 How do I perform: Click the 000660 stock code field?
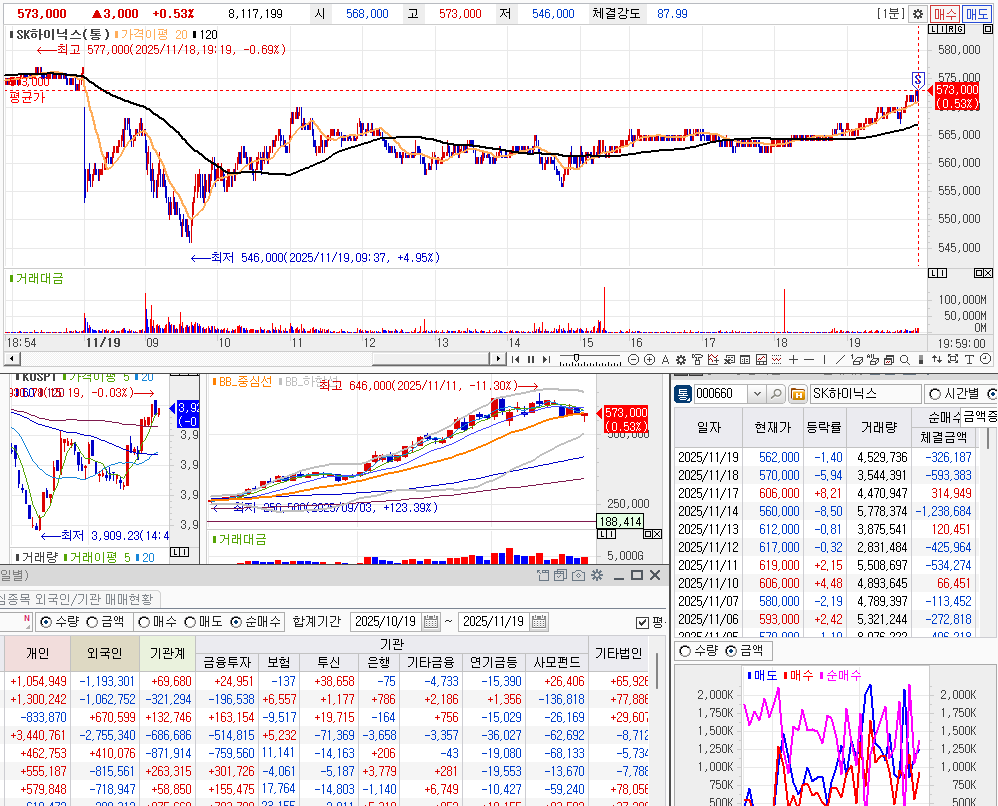pos(721,394)
